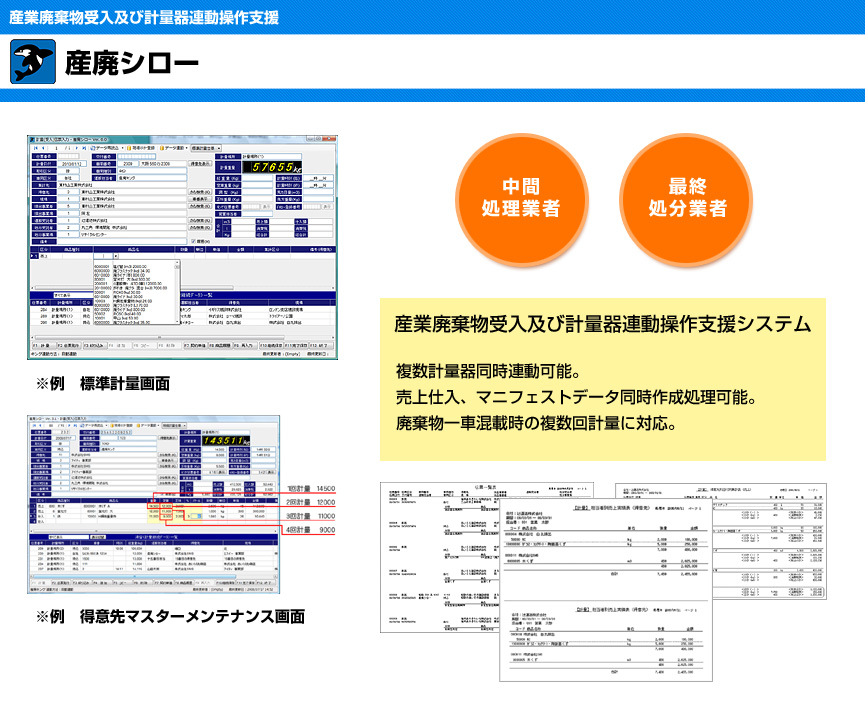Open the toolbar dropdown in upper screenshot
Viewport: 865px width, 713px height.
(206, 148)
